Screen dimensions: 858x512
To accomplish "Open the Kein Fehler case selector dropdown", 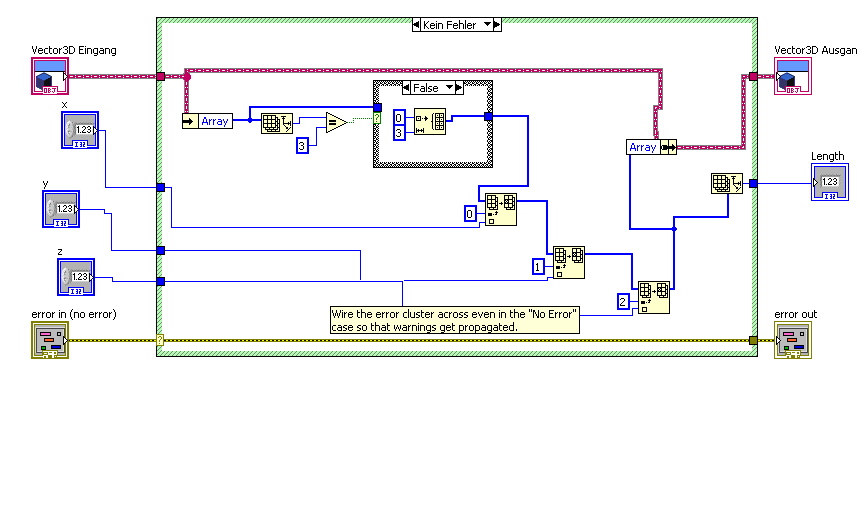I will click(x=487, y=25).
